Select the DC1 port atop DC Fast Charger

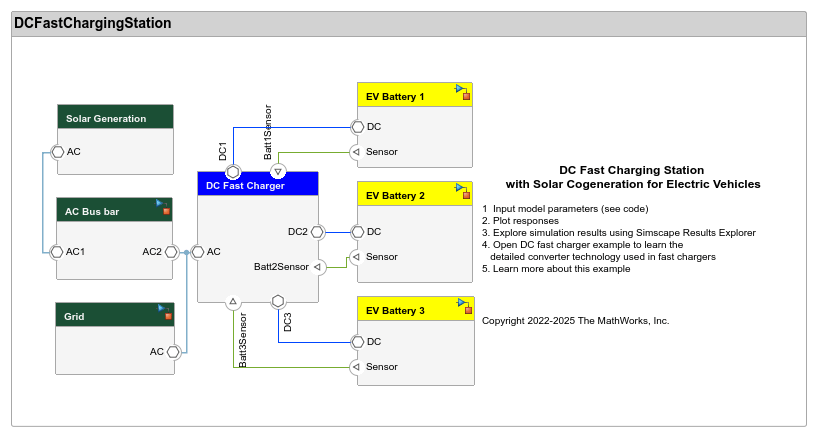point(233,171)
